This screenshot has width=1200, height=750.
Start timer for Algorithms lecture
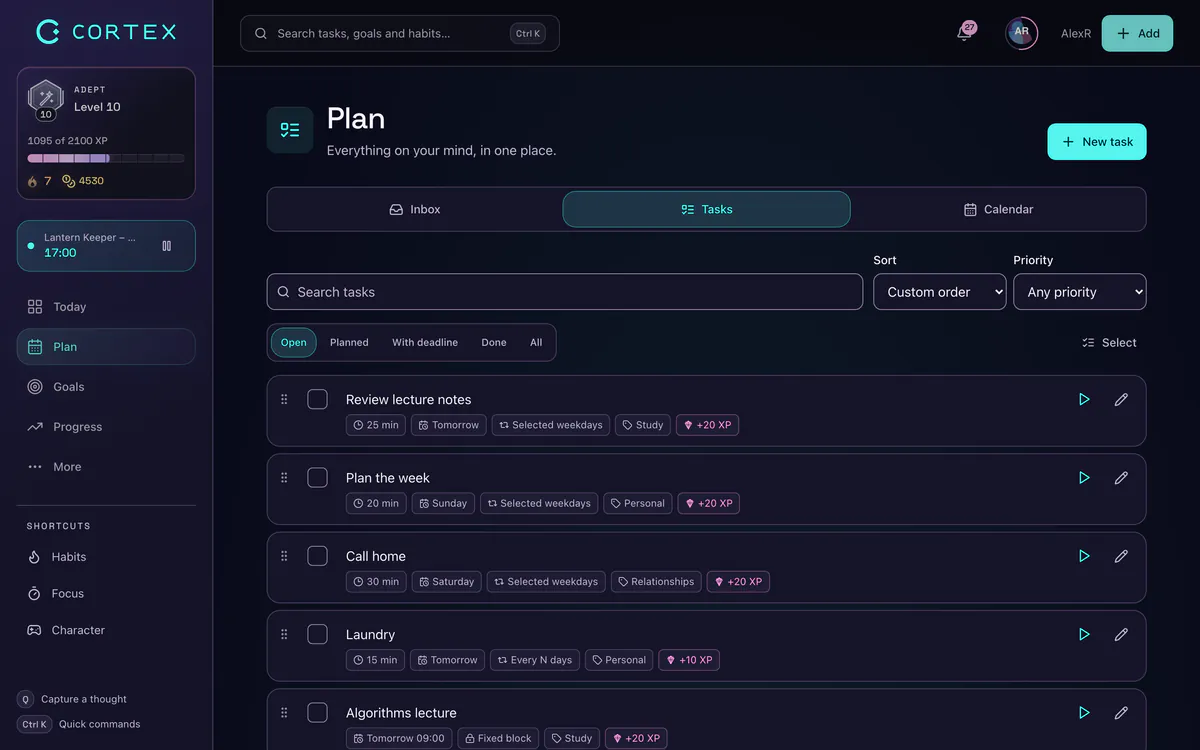[1084, 713]
